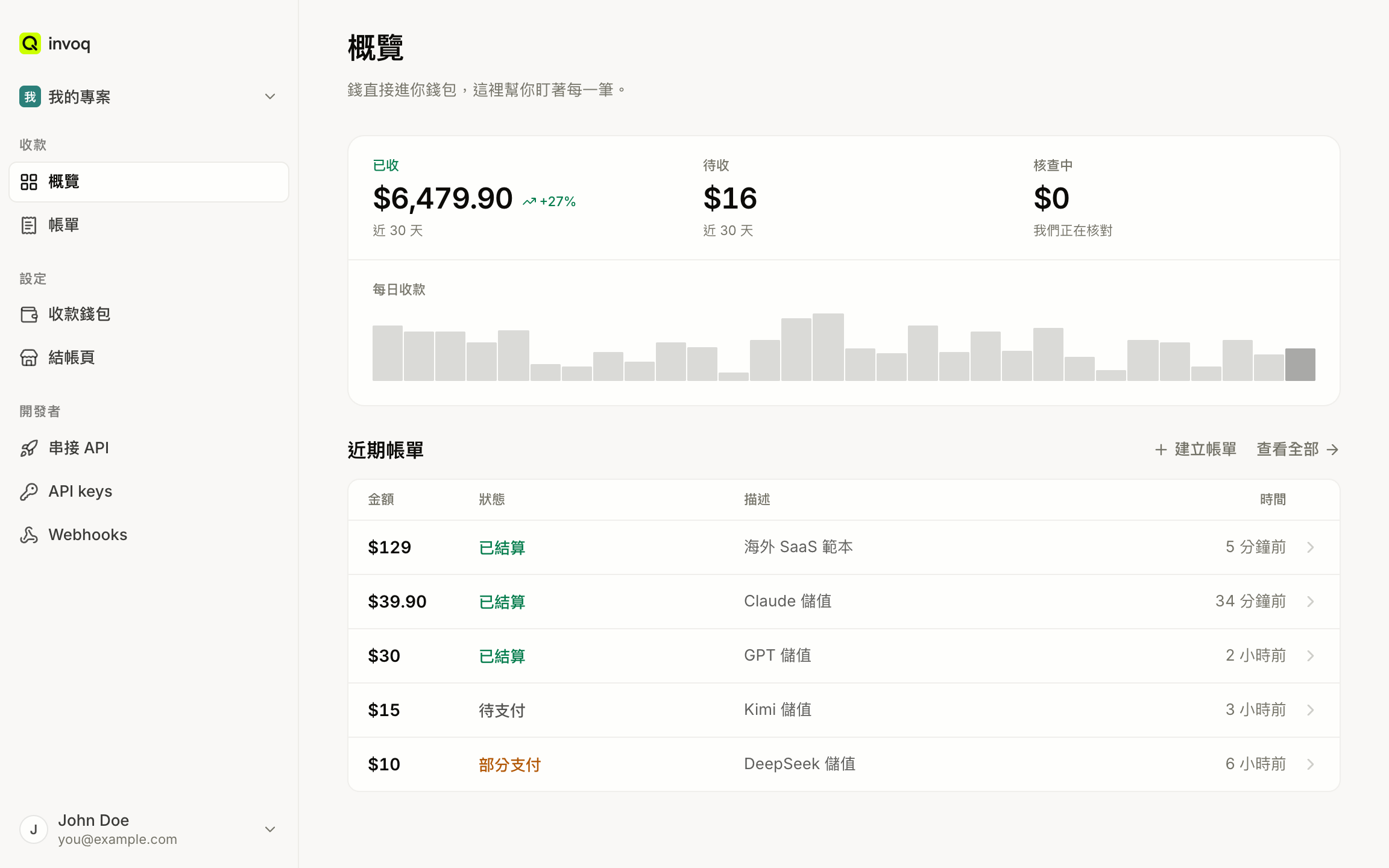The width and height of the screenshot is (1389, 868).
Task: Click the 5 分鐘前 timestamp
Action: [x=1256, y=547]
